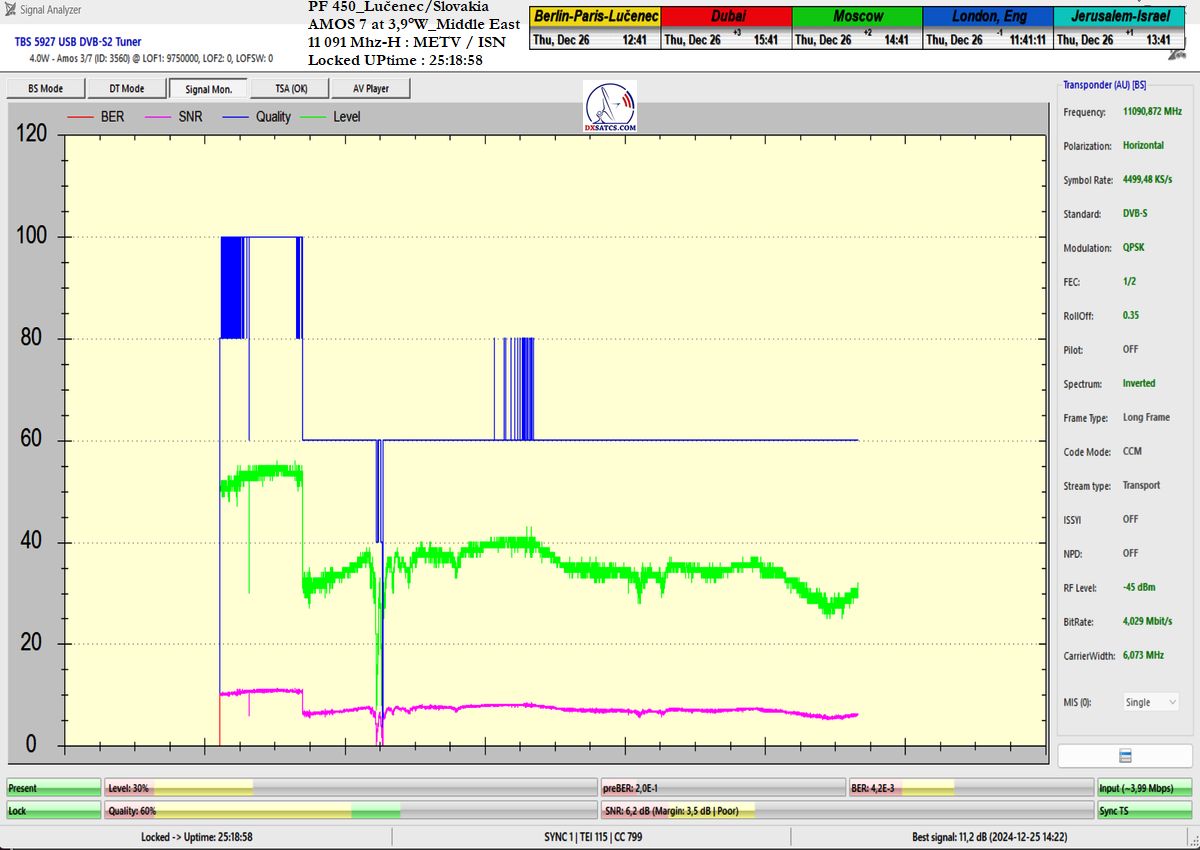Click the window resize grip at bottom corner
The height and width of the screenshot is (850, 1200).
(1192, 842)
